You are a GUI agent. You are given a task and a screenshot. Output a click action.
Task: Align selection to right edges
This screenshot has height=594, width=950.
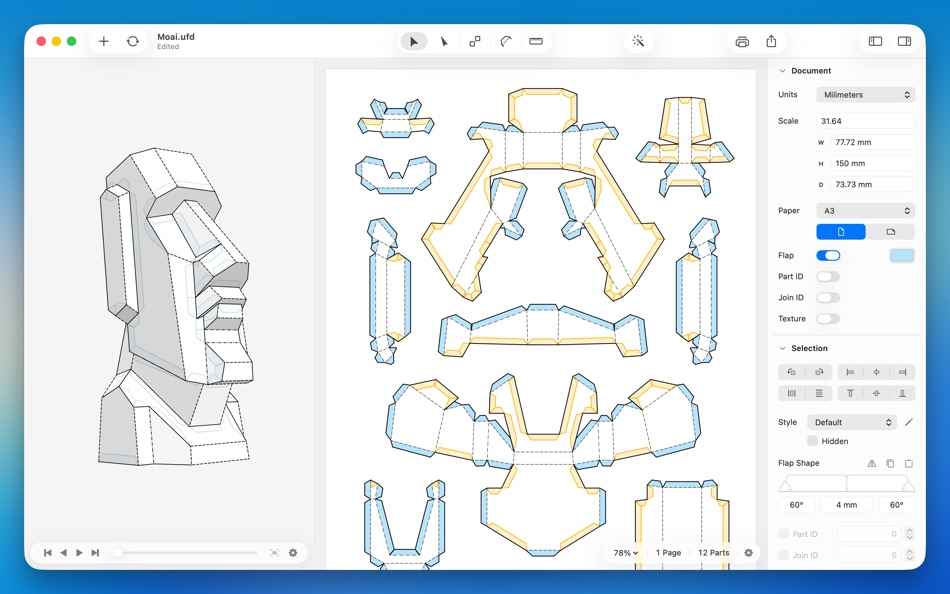coord(902,372)
